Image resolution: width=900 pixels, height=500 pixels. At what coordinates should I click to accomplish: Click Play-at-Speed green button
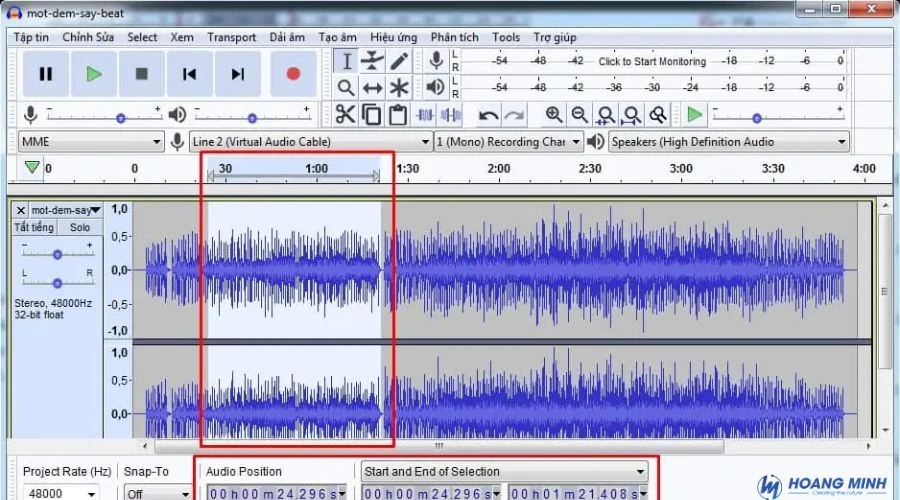695,115
